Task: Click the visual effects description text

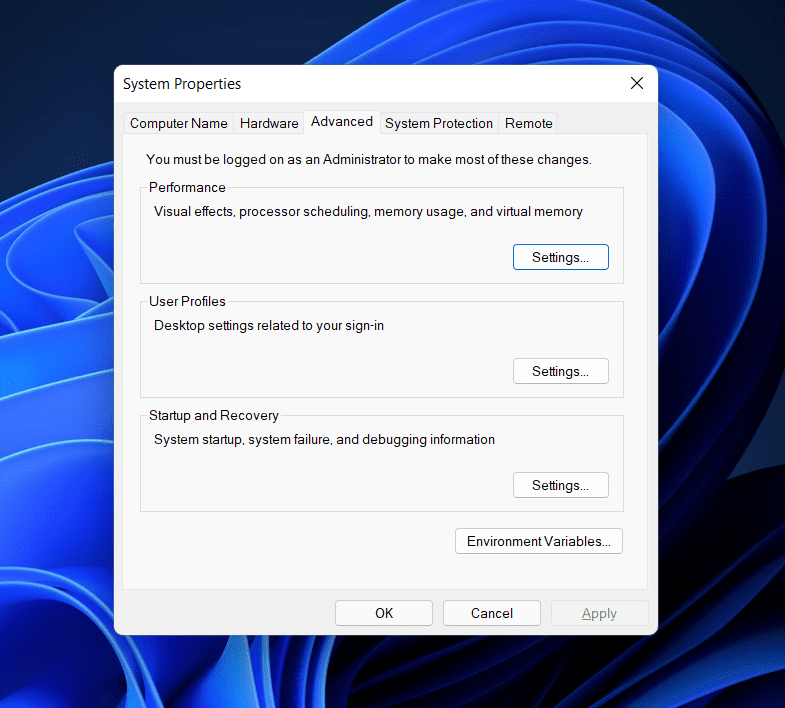Action: coord(368,212)
